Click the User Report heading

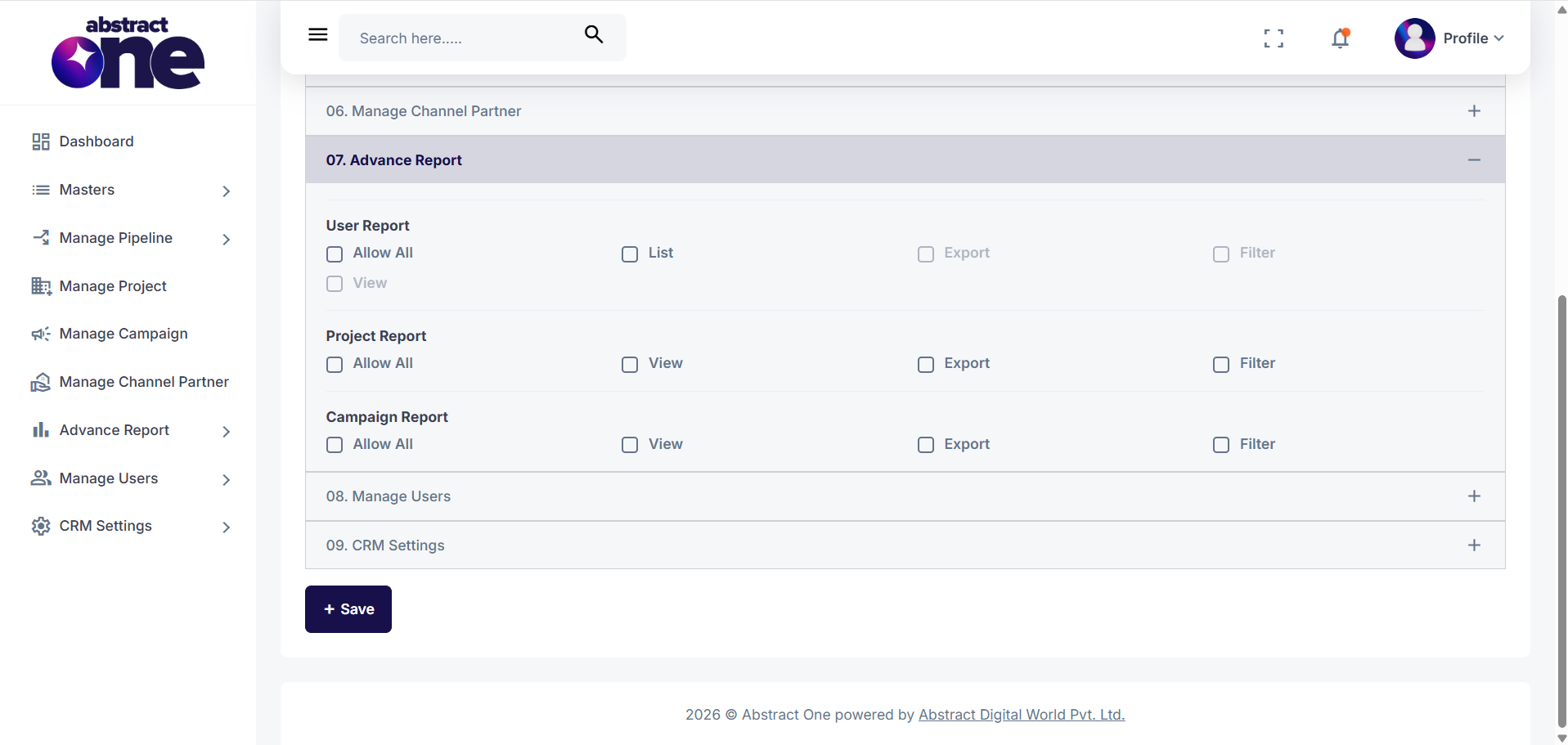(x=368, y=226)
